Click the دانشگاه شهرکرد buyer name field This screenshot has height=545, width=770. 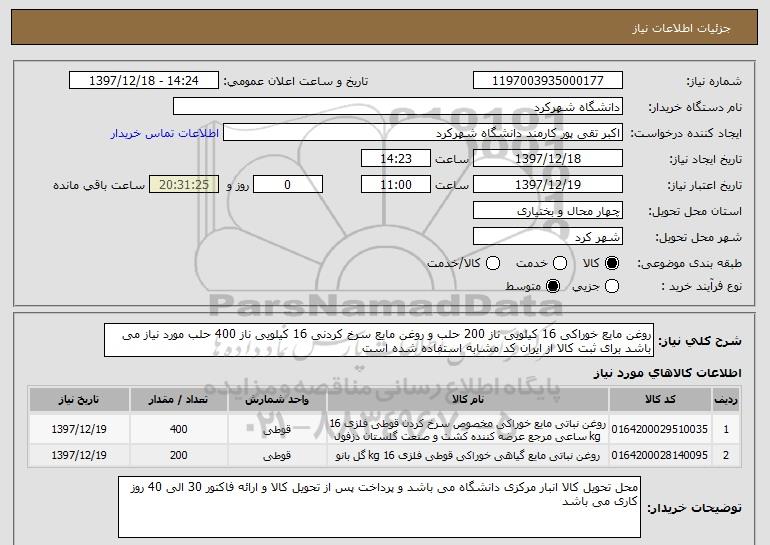click(x=398, y=107)
